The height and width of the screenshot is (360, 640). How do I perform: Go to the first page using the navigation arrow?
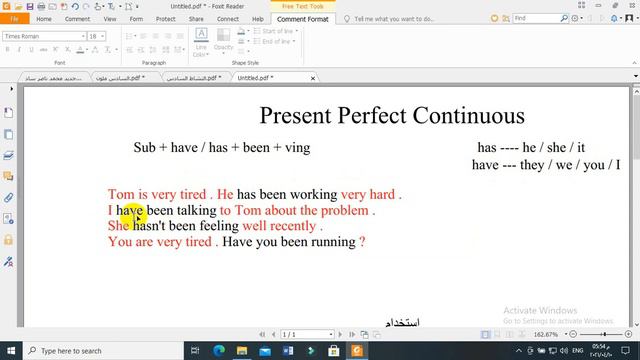[x=262, y=334]
